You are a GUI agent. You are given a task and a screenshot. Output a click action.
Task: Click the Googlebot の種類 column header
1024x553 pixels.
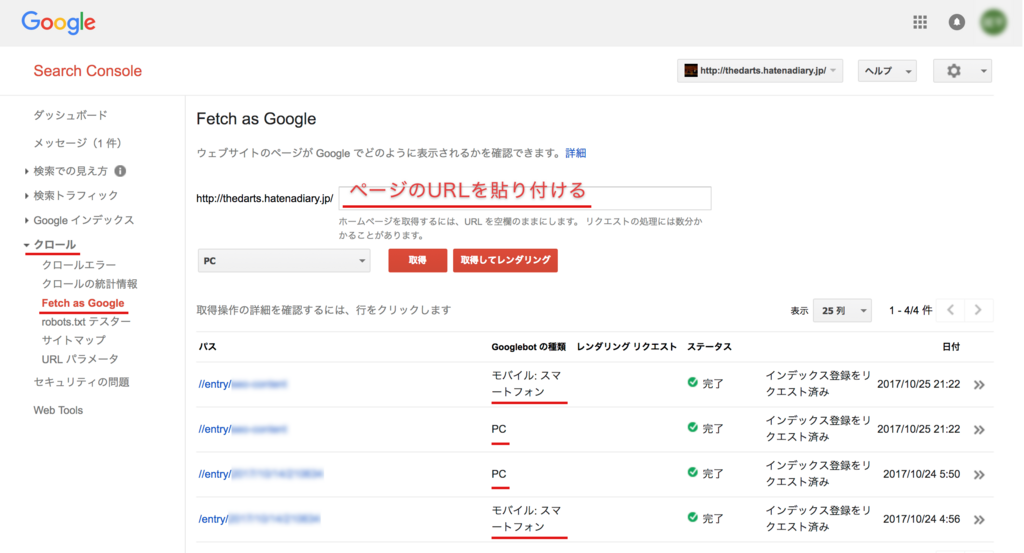pyautogui.click(x=528, y=347)
